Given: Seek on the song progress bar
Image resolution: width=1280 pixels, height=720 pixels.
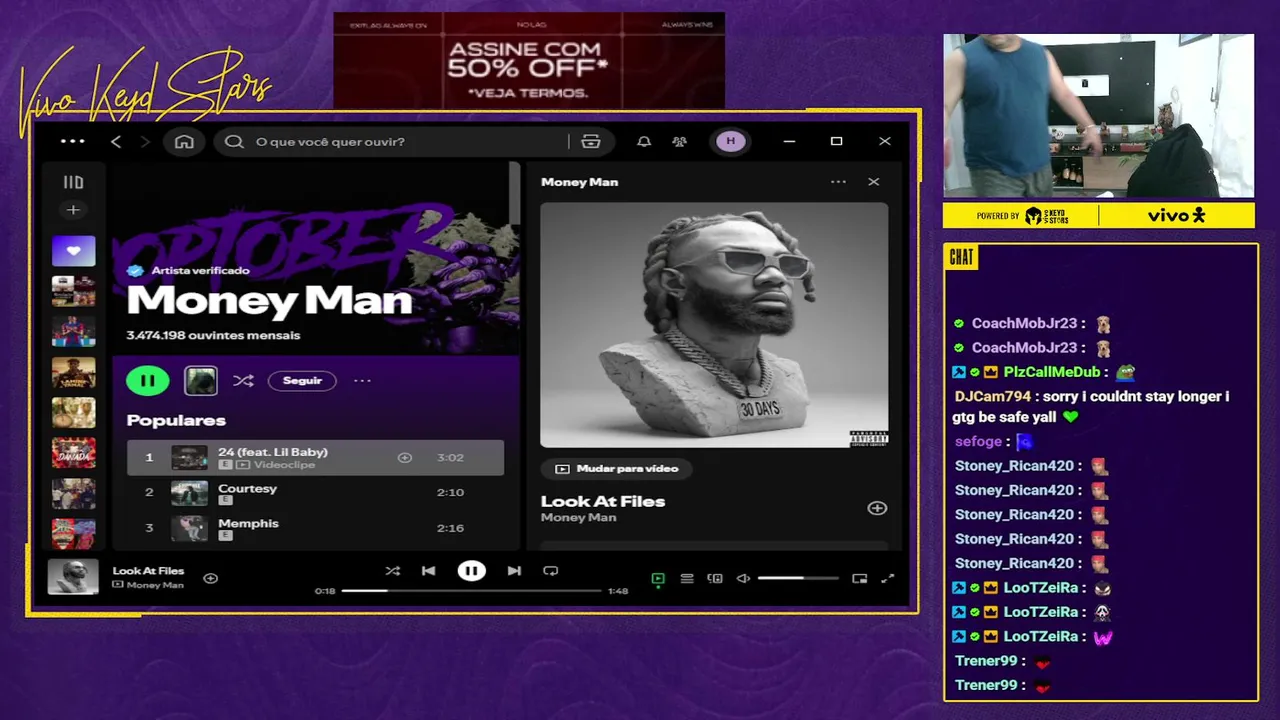Looking at the screenshot, I should point(470,591).
